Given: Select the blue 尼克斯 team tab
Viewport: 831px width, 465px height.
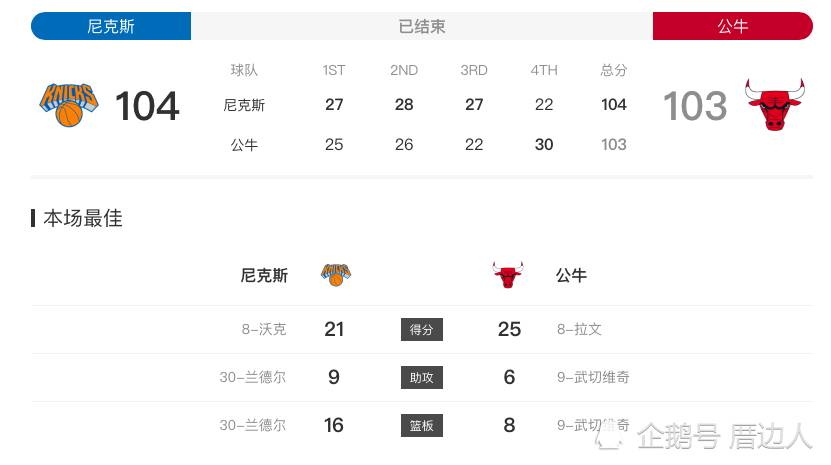Looking at the screenshot, I should tap(111, 26).
